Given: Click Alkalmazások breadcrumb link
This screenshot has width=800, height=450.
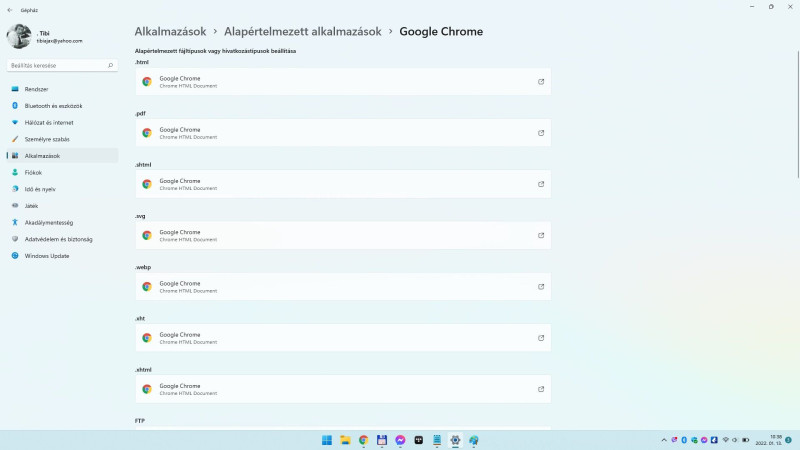Looking at the screenshot, I should coord(170,32).
